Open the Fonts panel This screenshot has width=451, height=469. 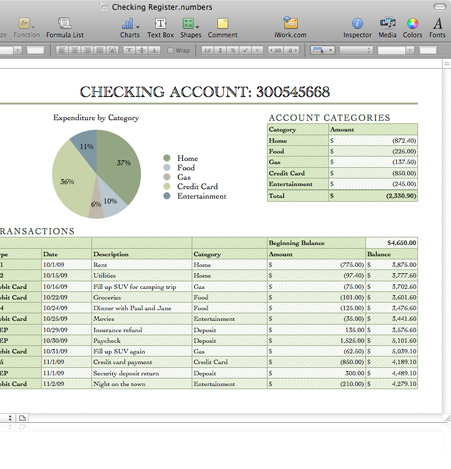pos(437,27)
